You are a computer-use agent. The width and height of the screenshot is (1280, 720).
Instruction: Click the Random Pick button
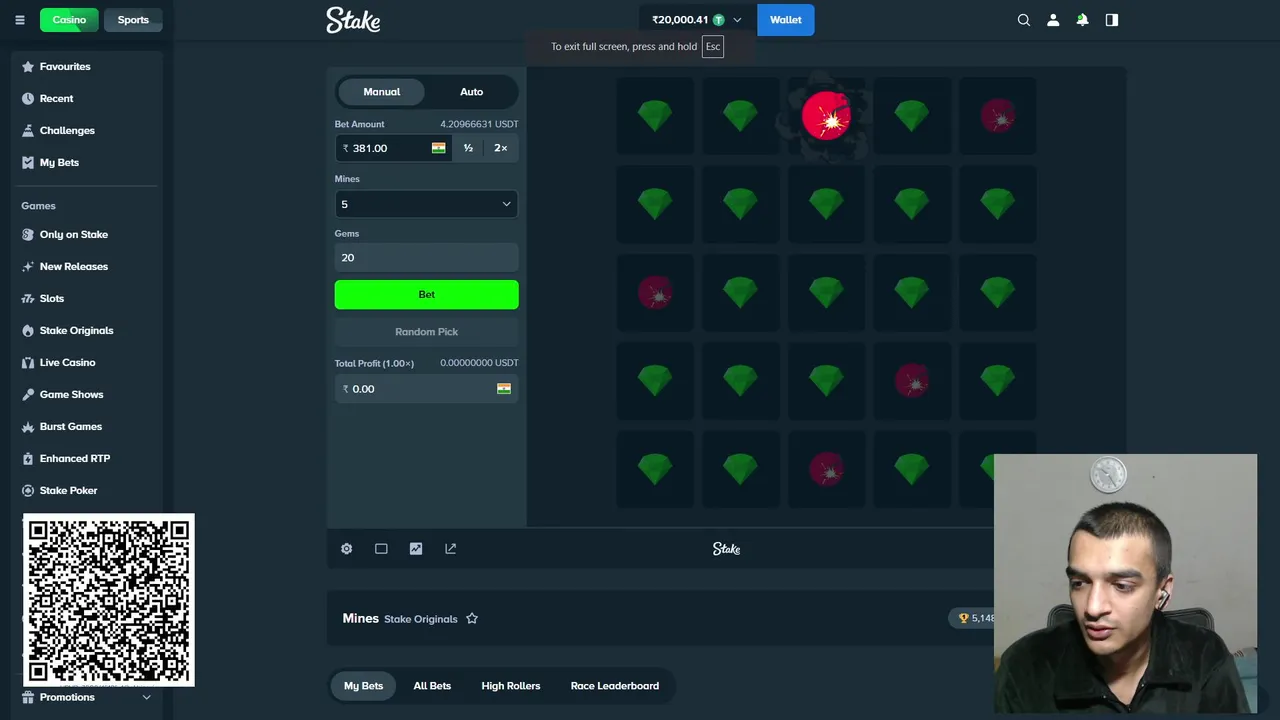point(426,332)
